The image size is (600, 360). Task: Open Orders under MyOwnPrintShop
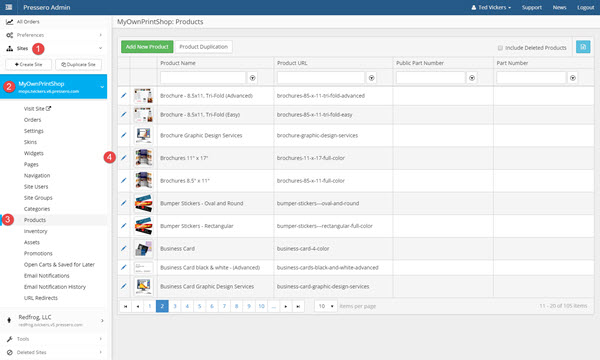click(33, 120)
